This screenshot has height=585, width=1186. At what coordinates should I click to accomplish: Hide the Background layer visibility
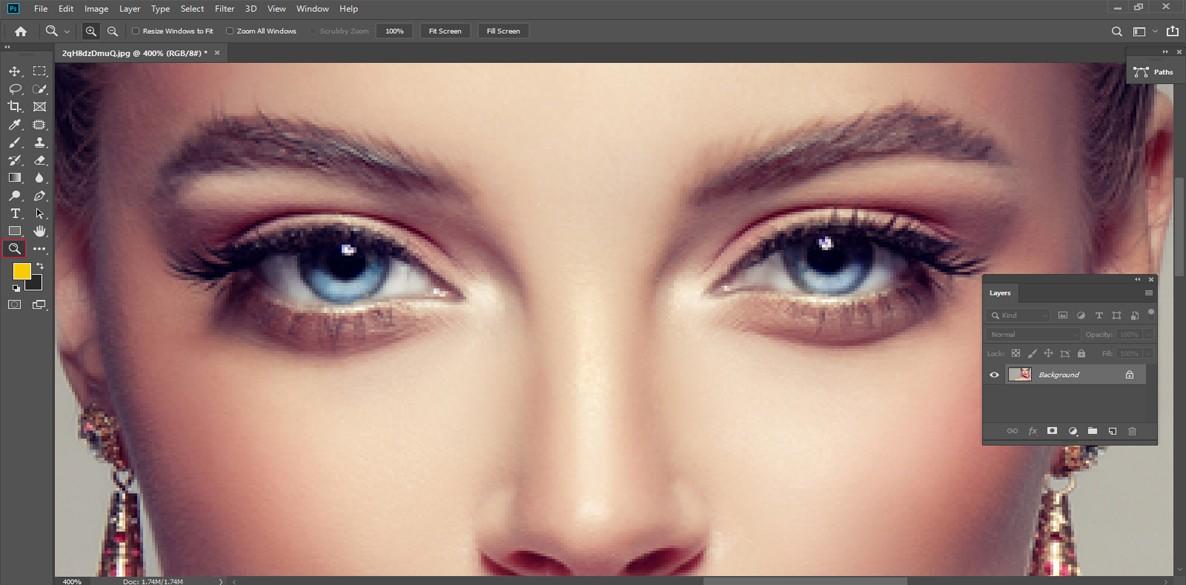(994, 374)
